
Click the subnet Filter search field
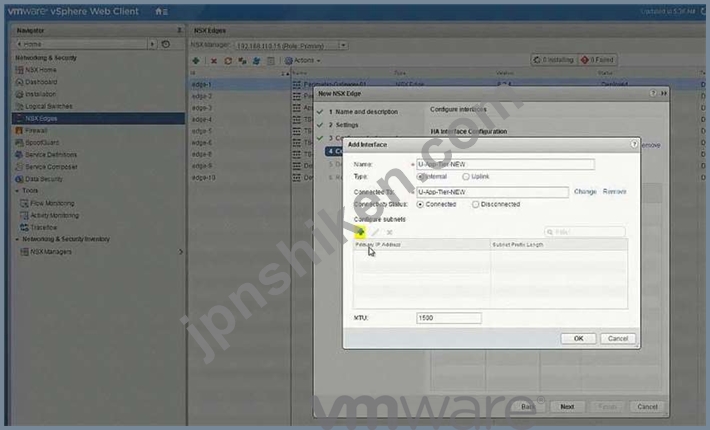(x=585, y=232)
